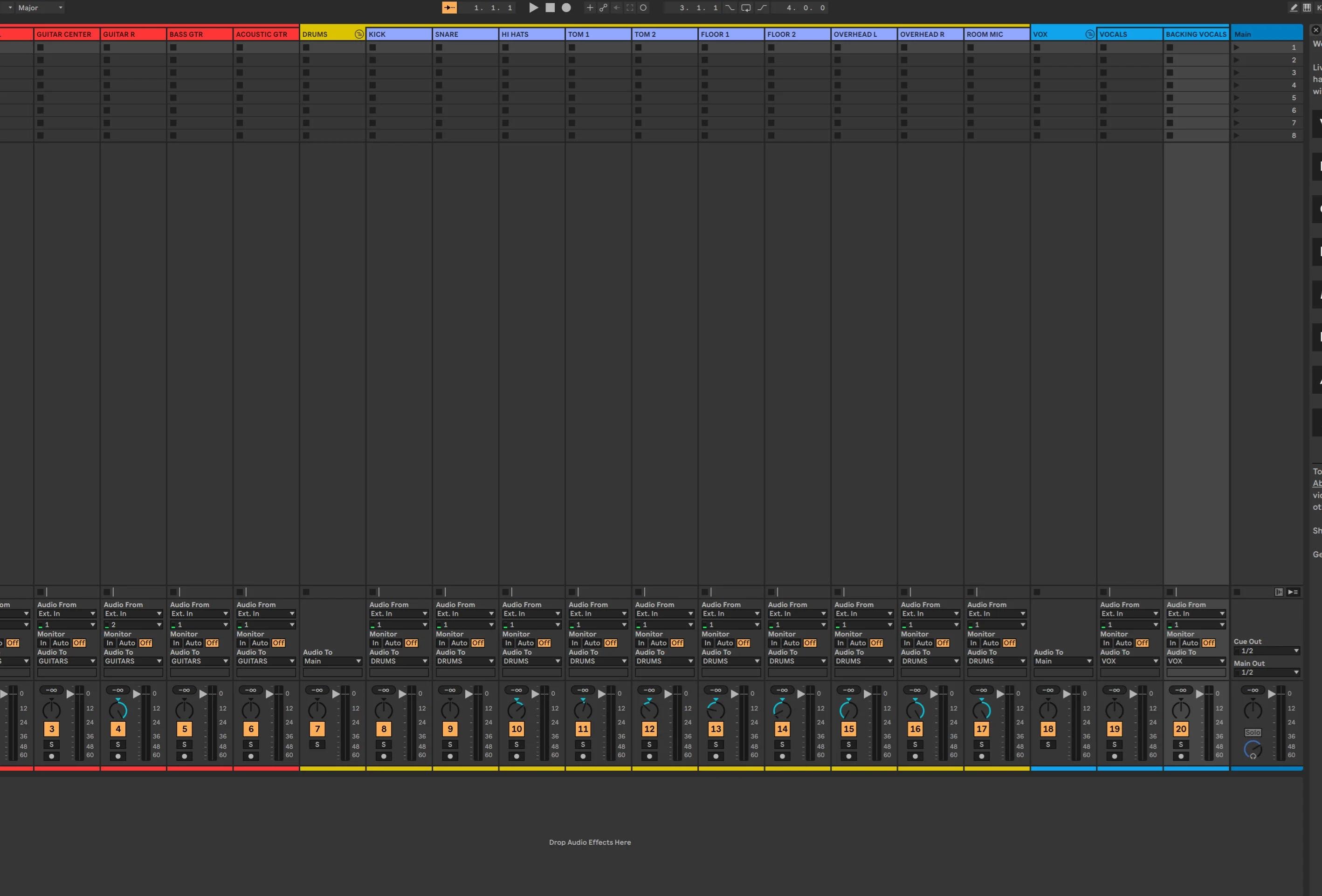Arm the BASS GTR track 5 for recording
Viewport: 1322px width, 896px height.
tap(184, 756)
